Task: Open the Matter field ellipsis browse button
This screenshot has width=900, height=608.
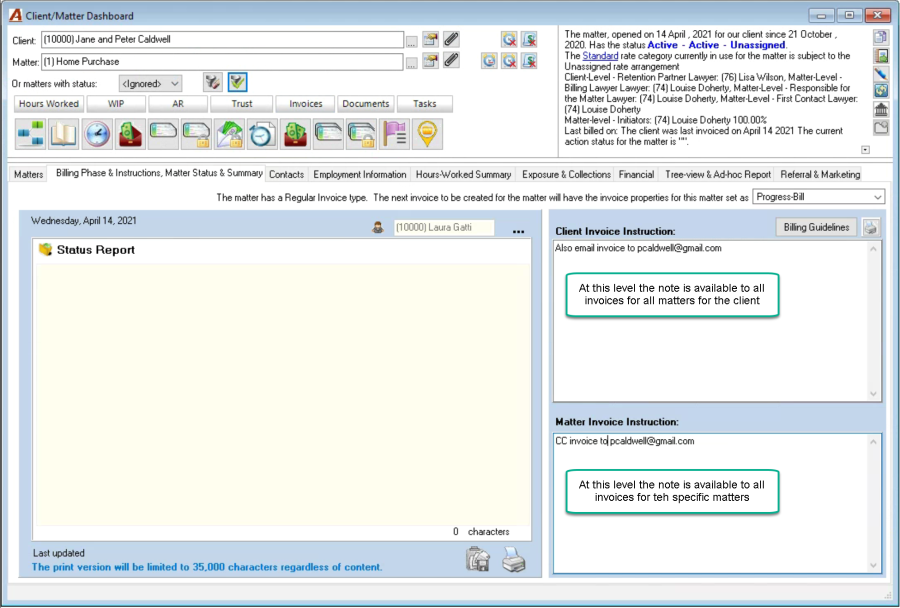Action: (x=412, y=63)
